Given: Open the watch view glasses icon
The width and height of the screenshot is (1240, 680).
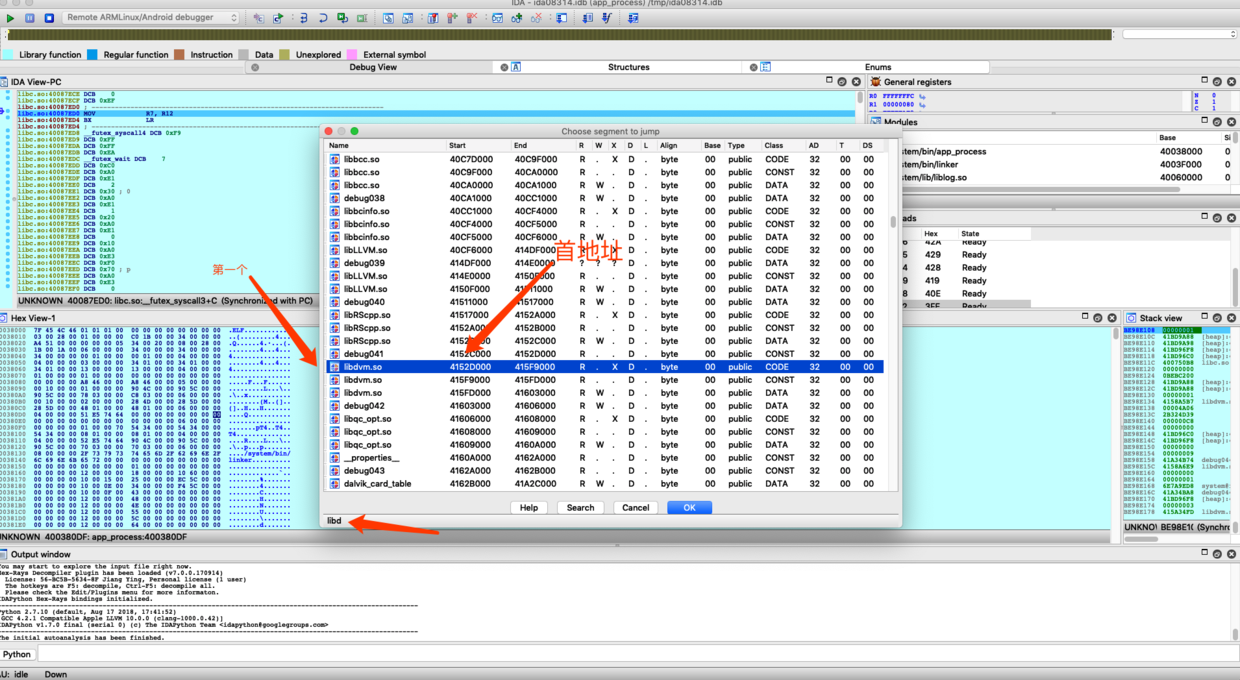Looking at the screenshot, I should 497,18.
